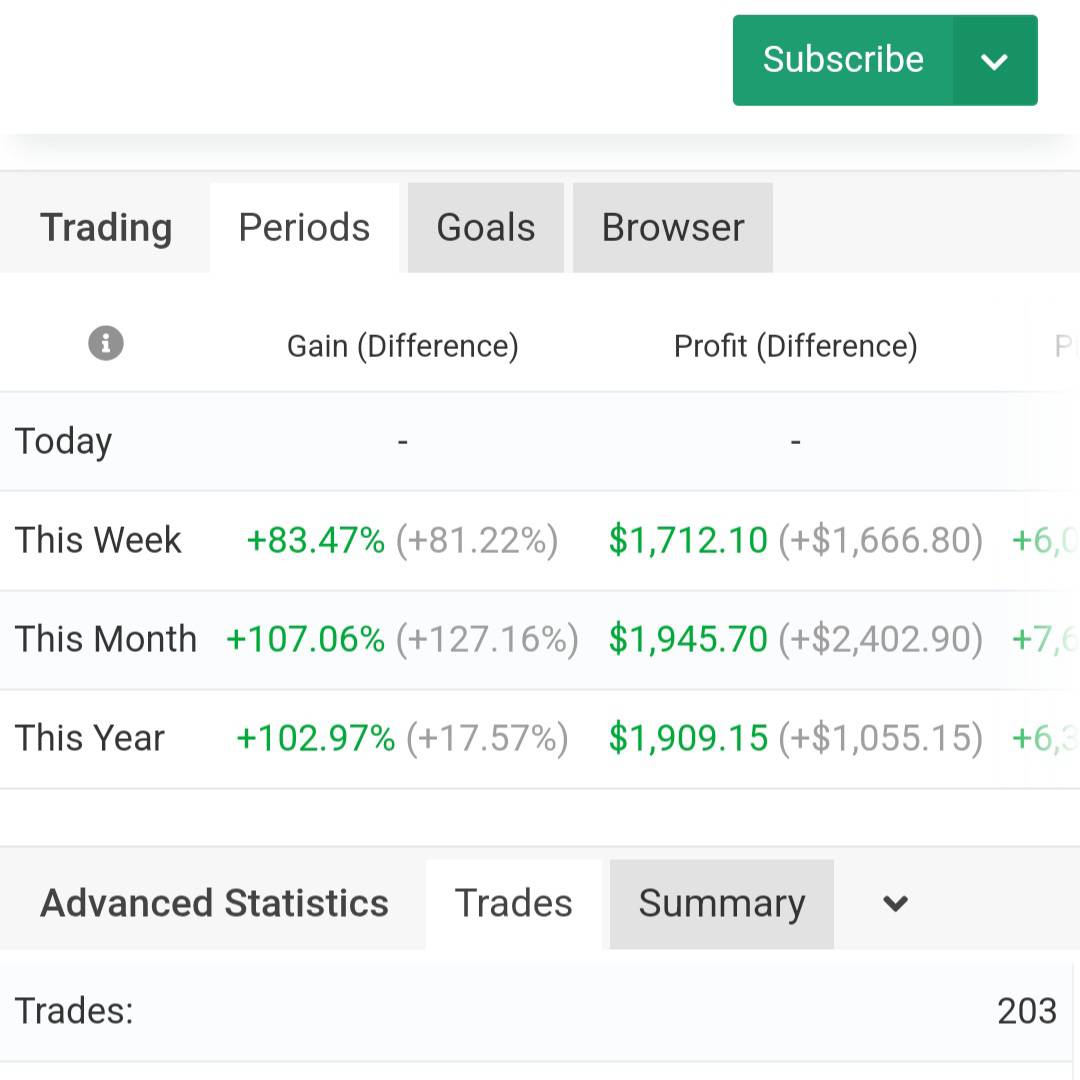This screenshot has width=1080, height=1080.
Task: Click the Profit (Difference) column header
Action: click(796, 346)
